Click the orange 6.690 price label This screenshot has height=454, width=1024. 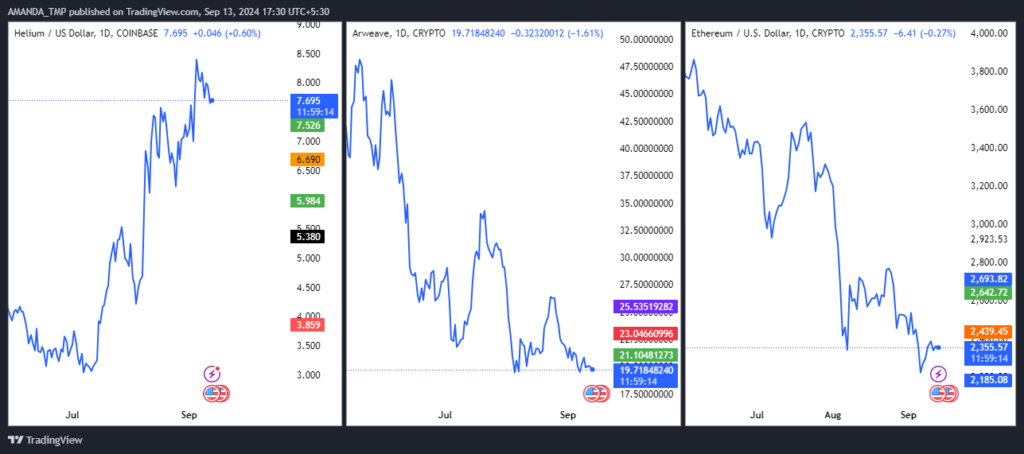coord(308,159)
